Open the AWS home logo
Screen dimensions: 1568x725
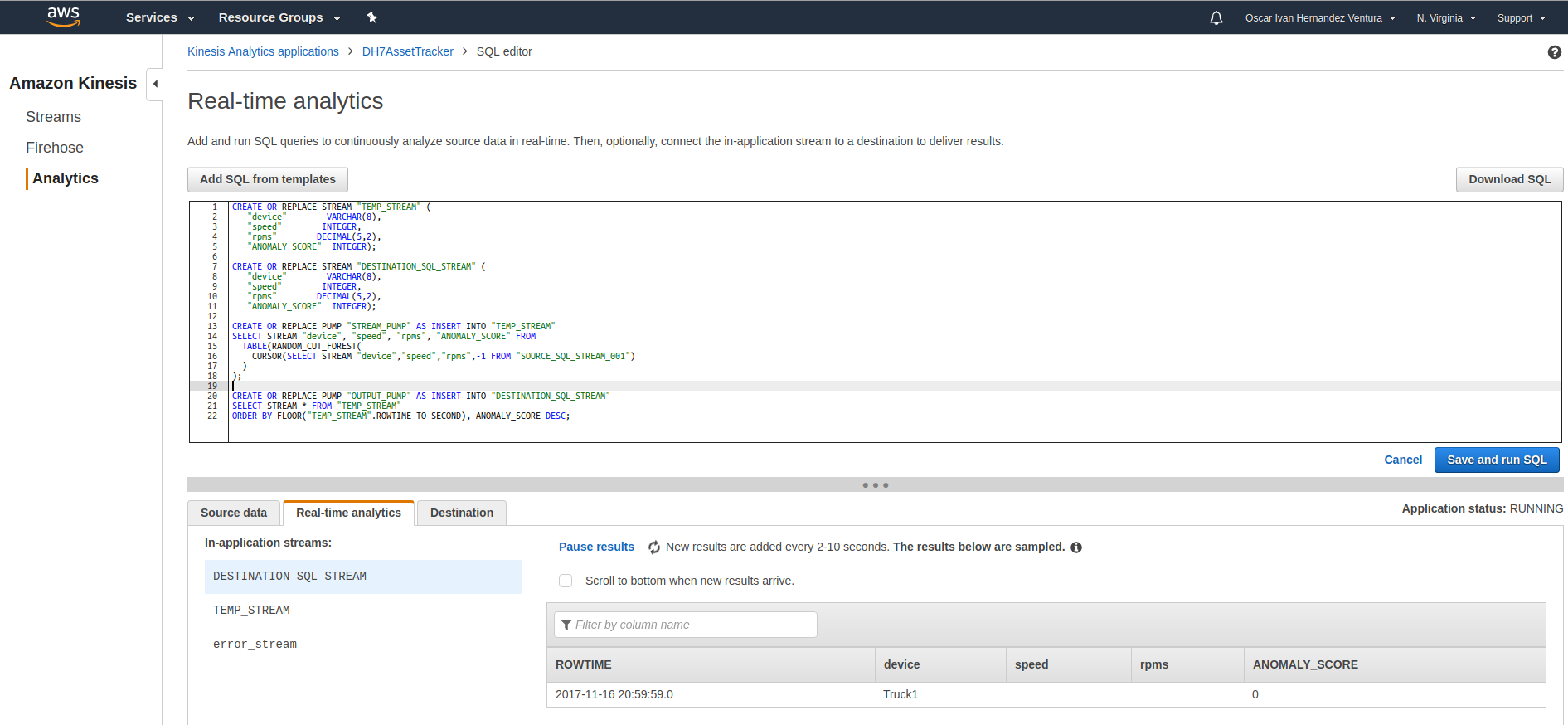click(64, 17)
